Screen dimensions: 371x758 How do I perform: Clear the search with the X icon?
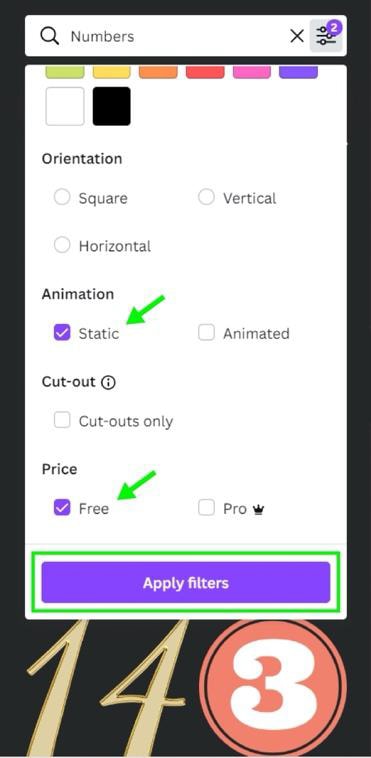(x=297, y=36)
